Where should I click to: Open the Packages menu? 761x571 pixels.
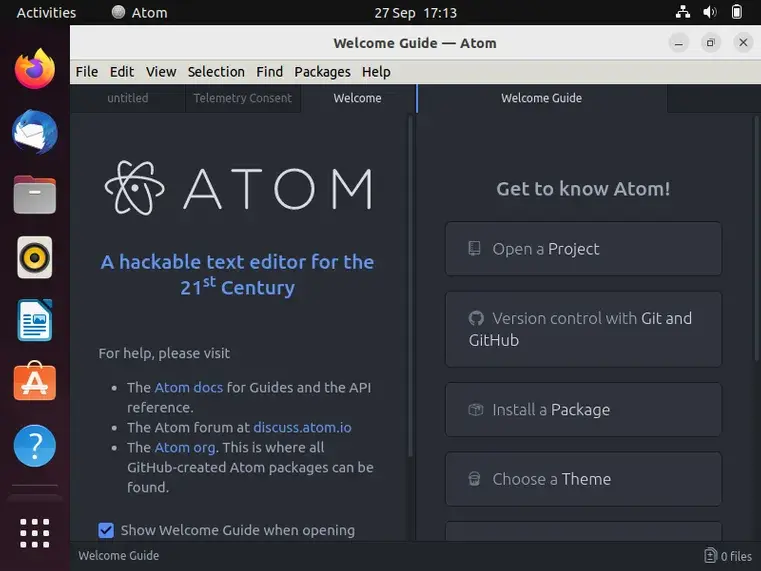click(322, 72)
